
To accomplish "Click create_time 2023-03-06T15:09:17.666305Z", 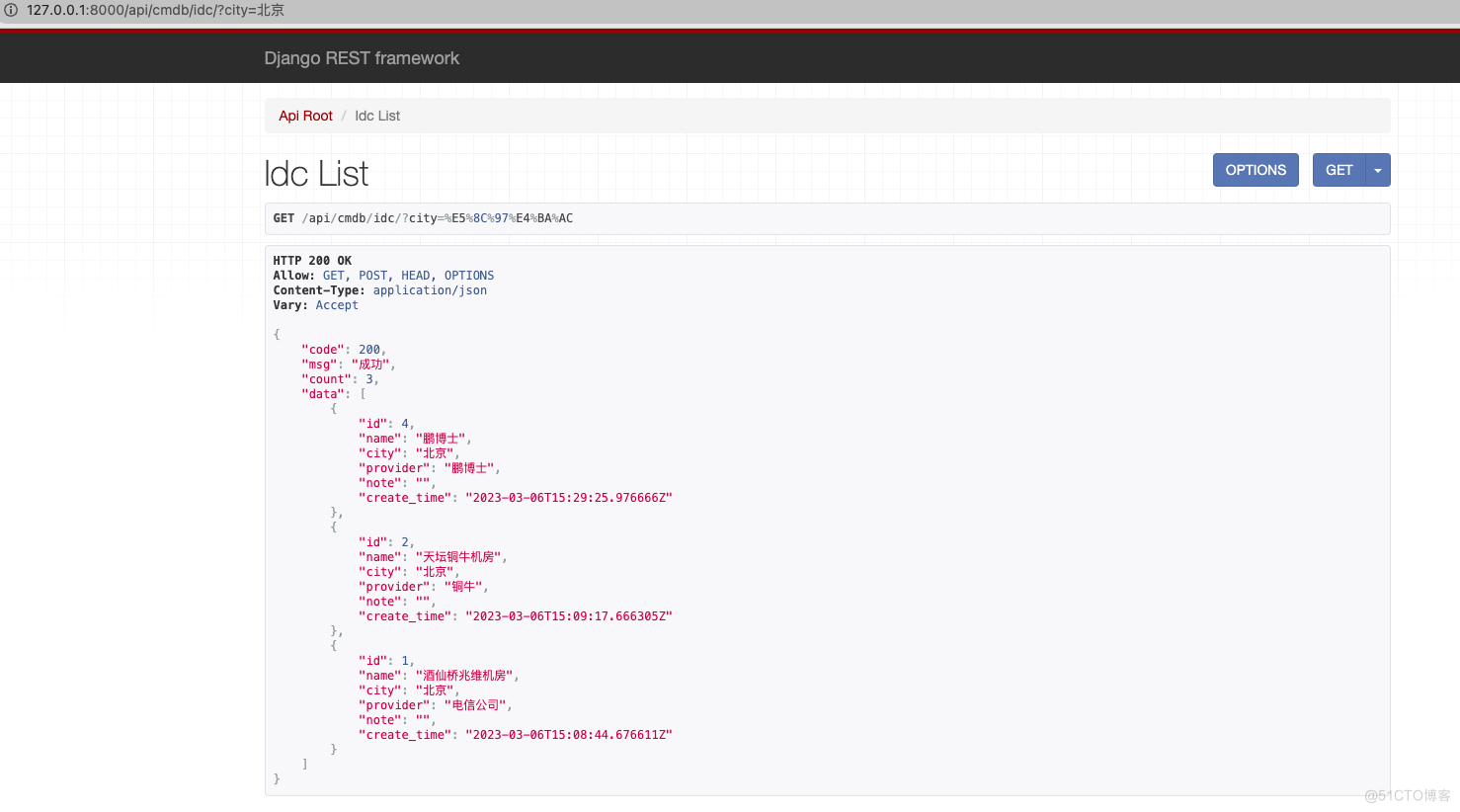I will click(569, 616).
